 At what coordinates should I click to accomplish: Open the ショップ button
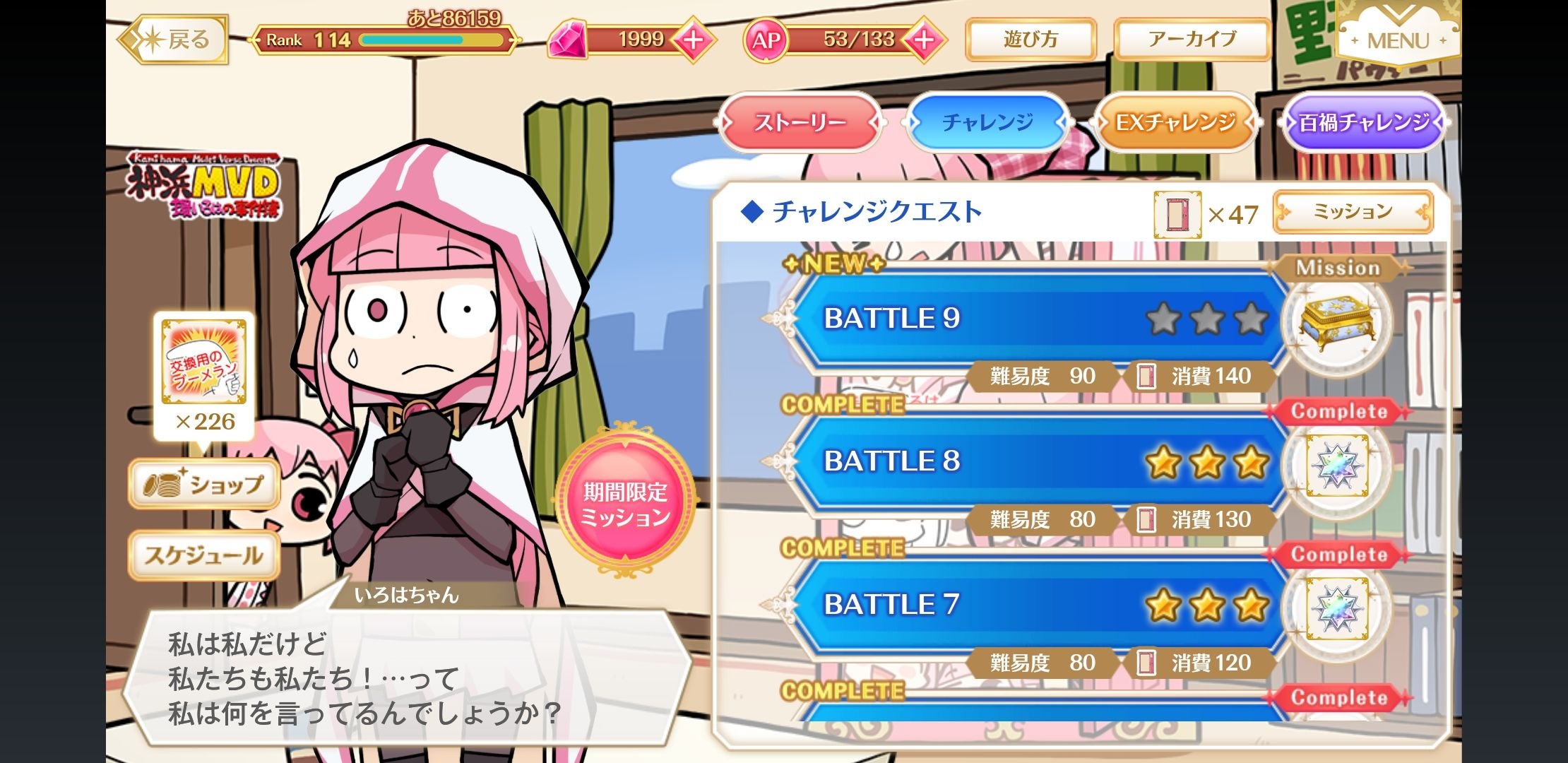pyautogui.click(x=204, y=484)
